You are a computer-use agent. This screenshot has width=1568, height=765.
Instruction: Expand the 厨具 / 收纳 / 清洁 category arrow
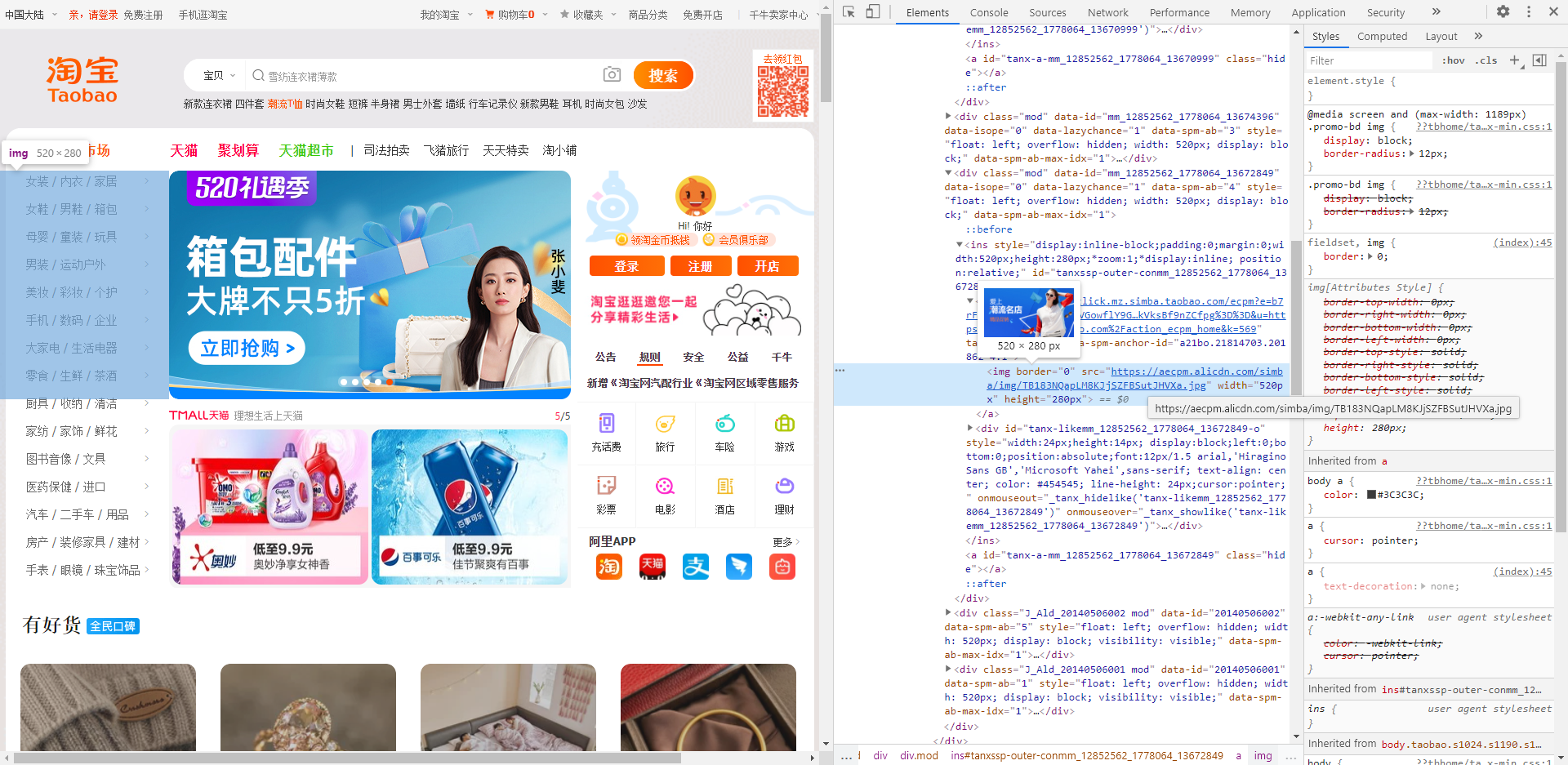(147, 403)
